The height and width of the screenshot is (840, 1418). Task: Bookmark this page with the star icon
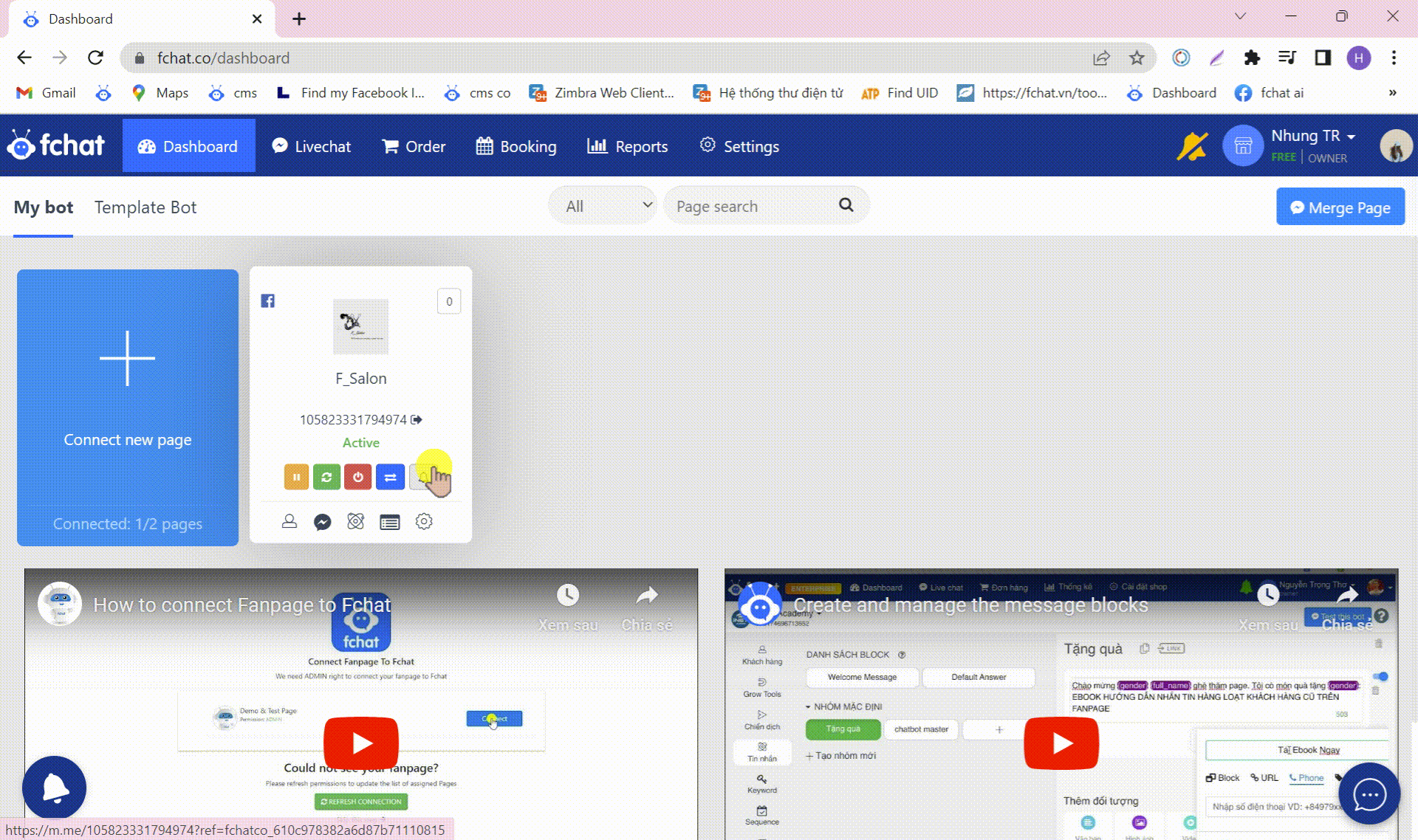pos(1137,58)
